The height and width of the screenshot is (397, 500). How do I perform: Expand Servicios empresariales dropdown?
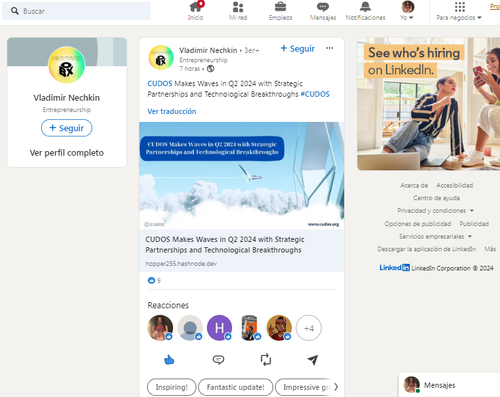click(435, 236)
